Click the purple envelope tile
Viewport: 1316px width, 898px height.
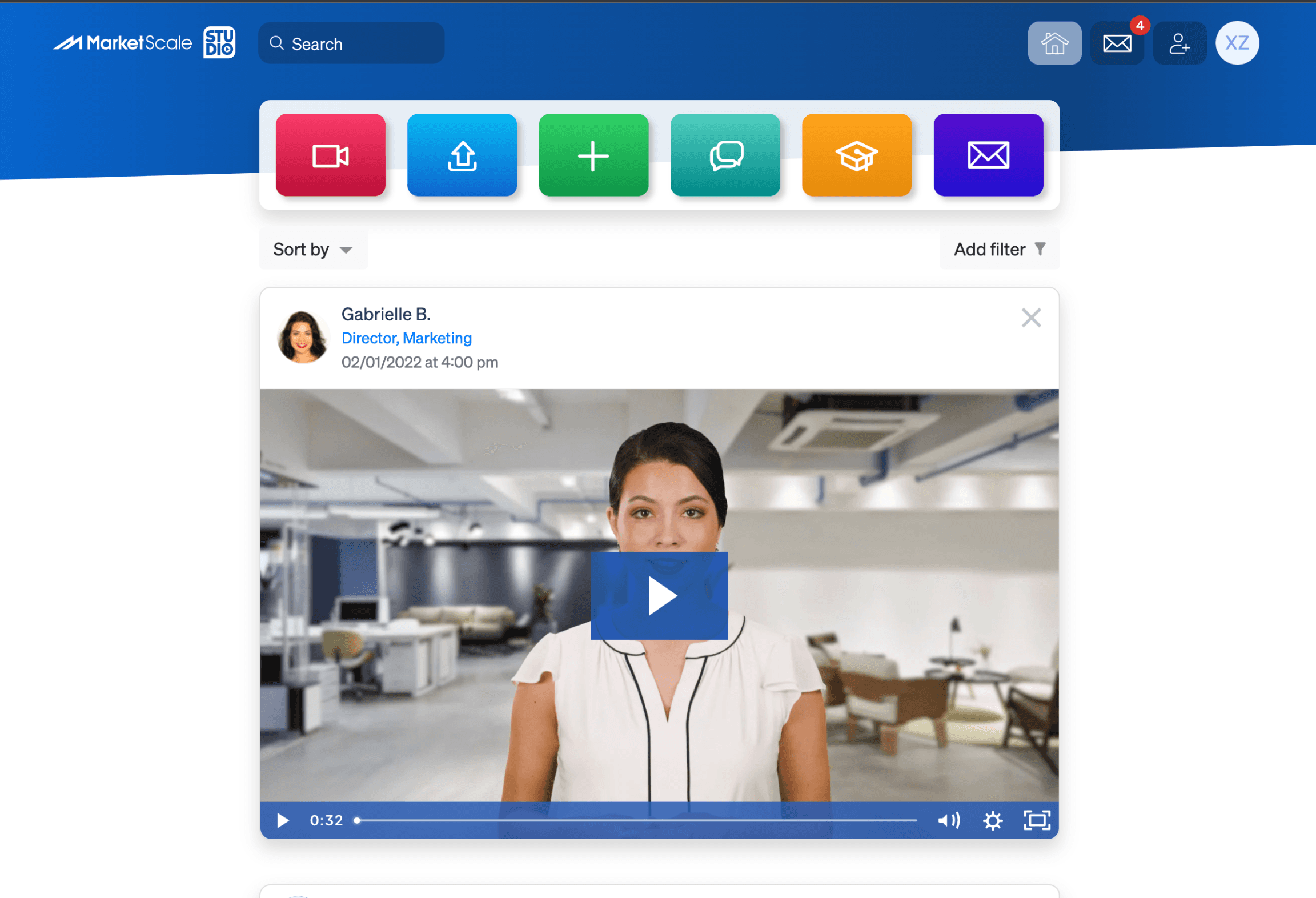click(988, 155)
